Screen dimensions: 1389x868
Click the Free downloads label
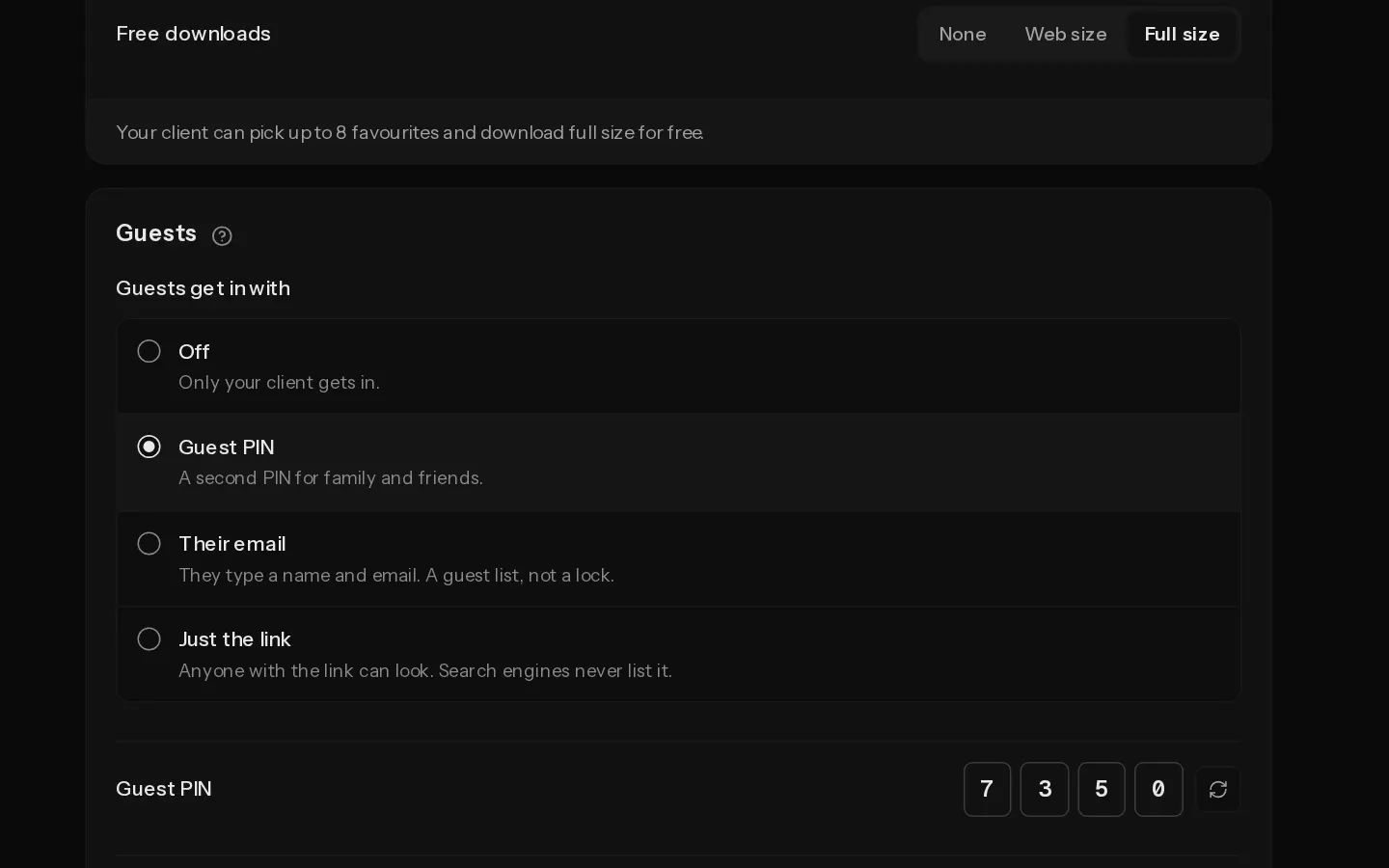[x=193, y=34]
